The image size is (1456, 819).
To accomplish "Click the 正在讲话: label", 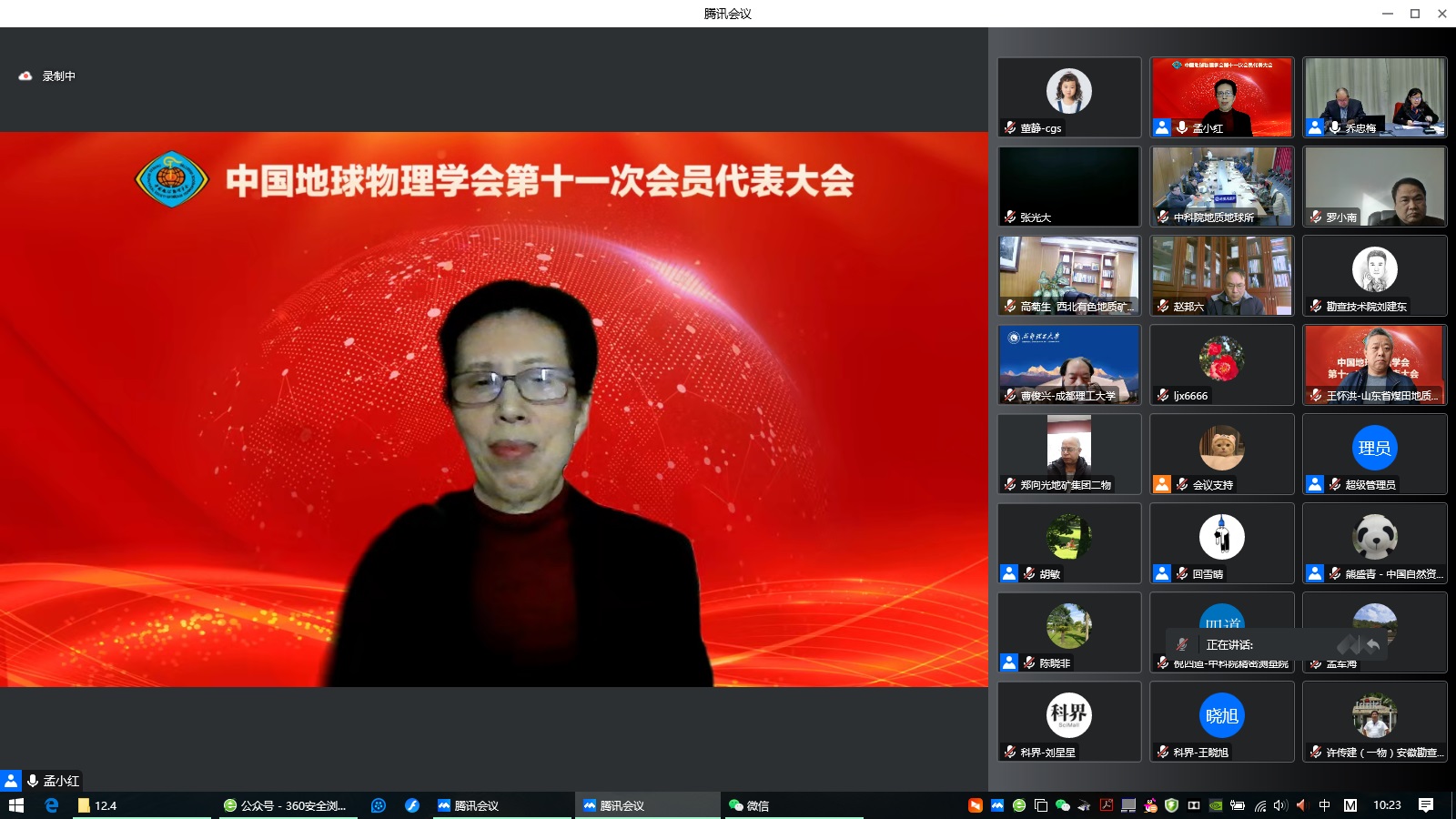I will click(1229, 644).
